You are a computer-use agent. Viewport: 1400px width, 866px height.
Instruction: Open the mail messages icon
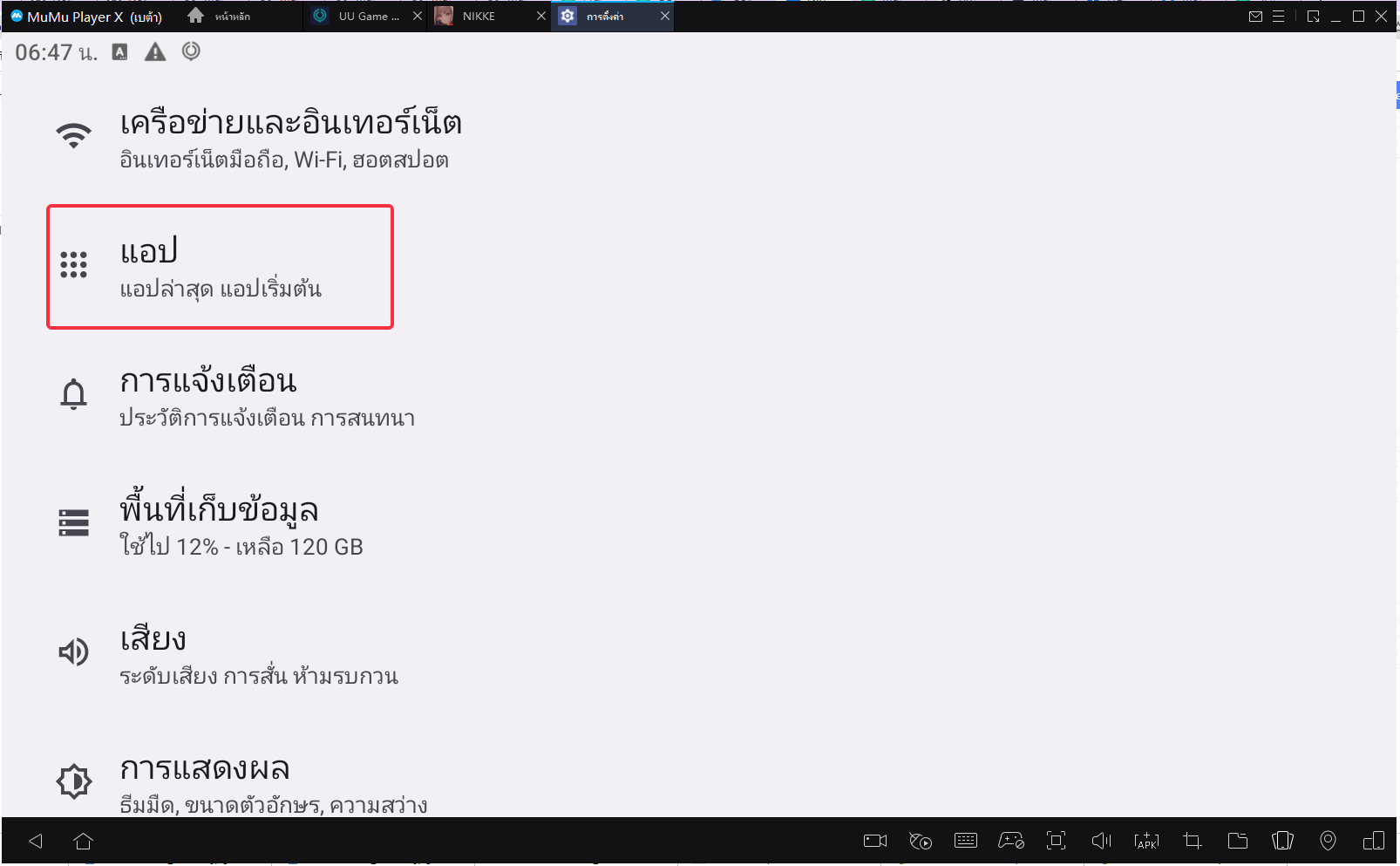[x=1255, y=17]
